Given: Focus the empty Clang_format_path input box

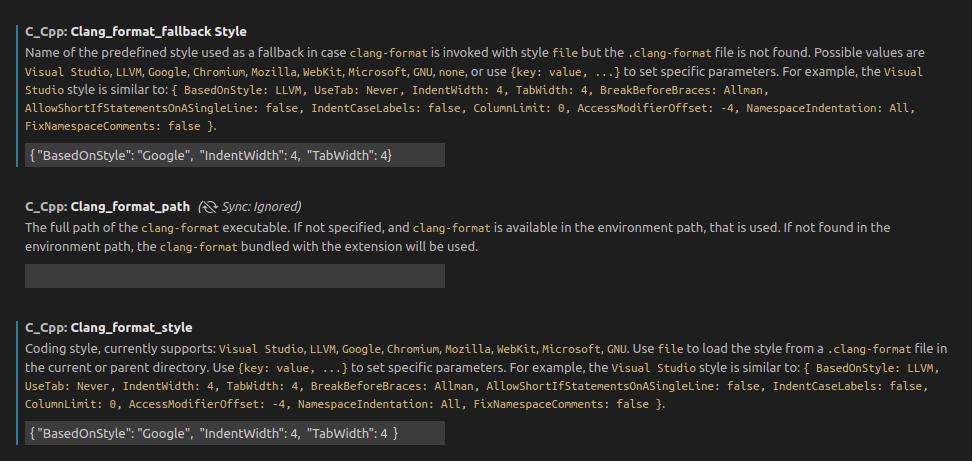Looking at the screenshot, I should (234, 276).
